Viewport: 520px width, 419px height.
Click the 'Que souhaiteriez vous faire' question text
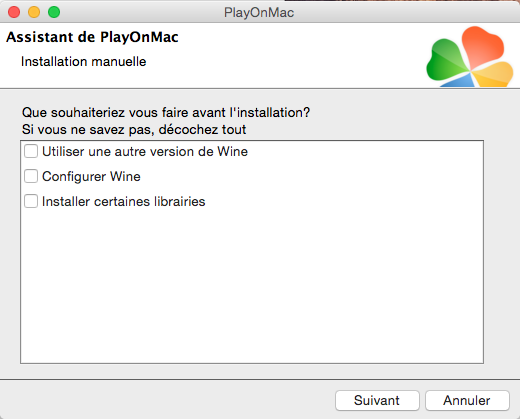(166, 113)
